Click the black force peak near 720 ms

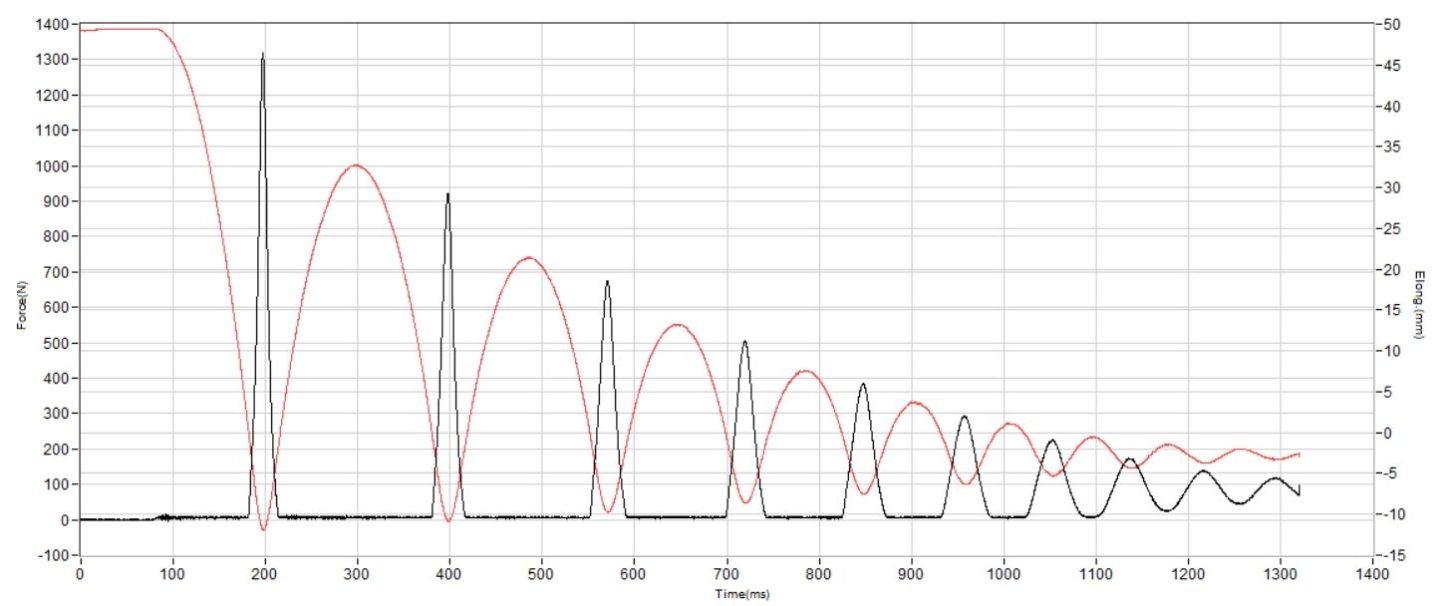point(745,343)
